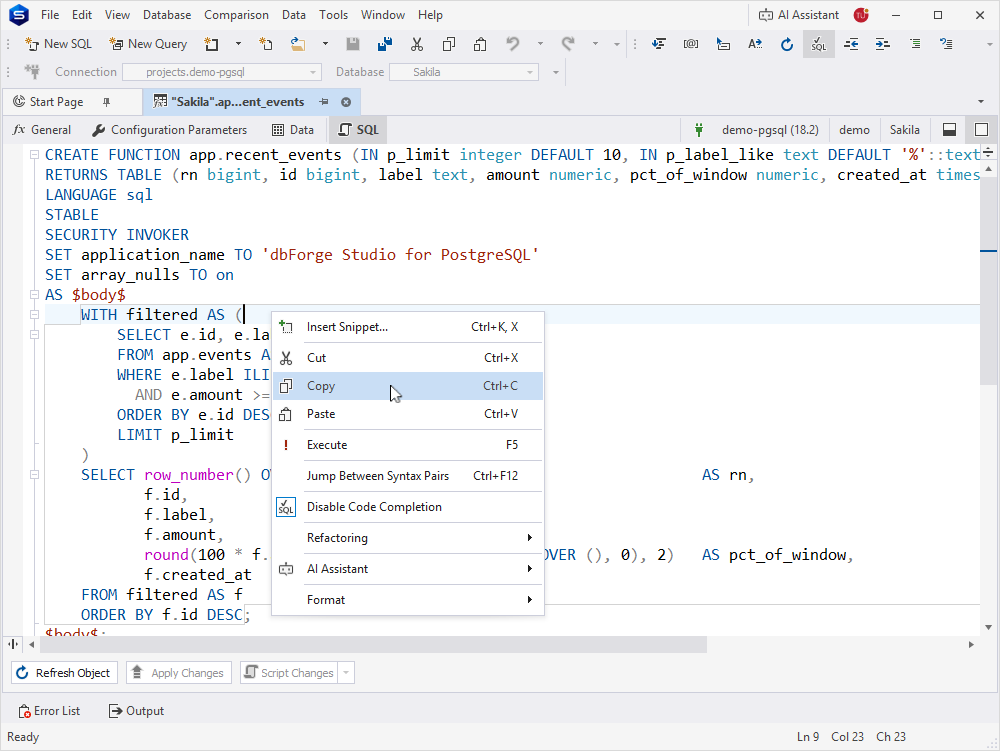Open the Database menu

166,15
